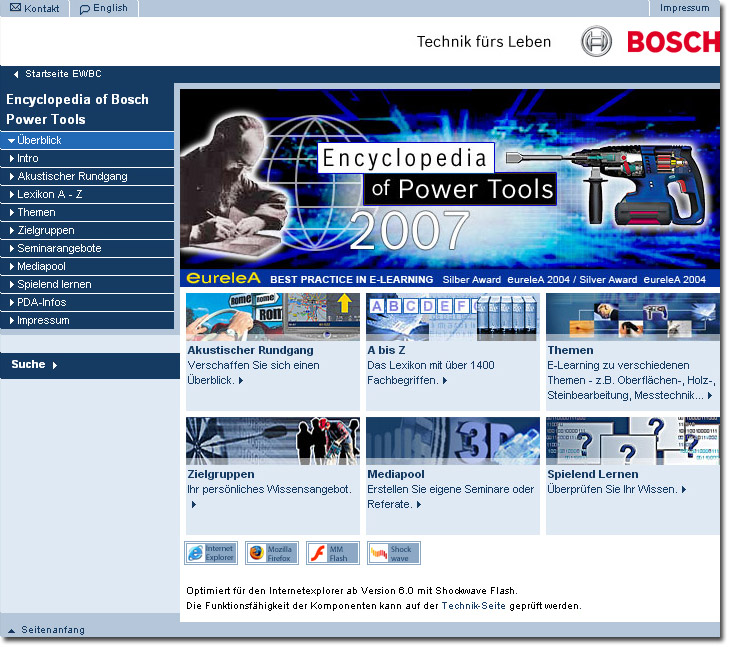729x647 pixels.
Task: Click the Mozilla Firefox badge icon
Action: (272, 553)
